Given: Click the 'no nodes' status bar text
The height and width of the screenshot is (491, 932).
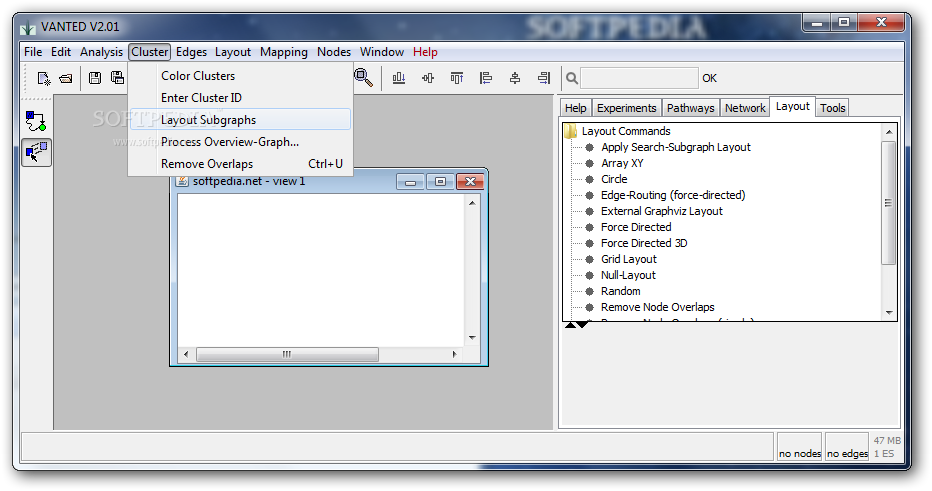Looking at the screenshot, I should [799, 454].
